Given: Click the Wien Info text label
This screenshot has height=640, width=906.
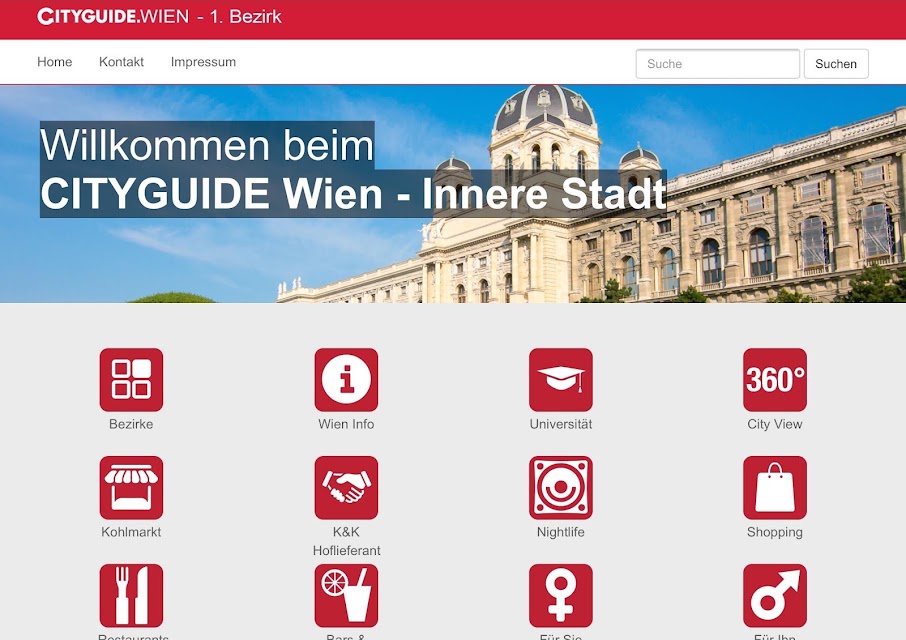Looking at the screenshot, I should click(x=346, y=424).
